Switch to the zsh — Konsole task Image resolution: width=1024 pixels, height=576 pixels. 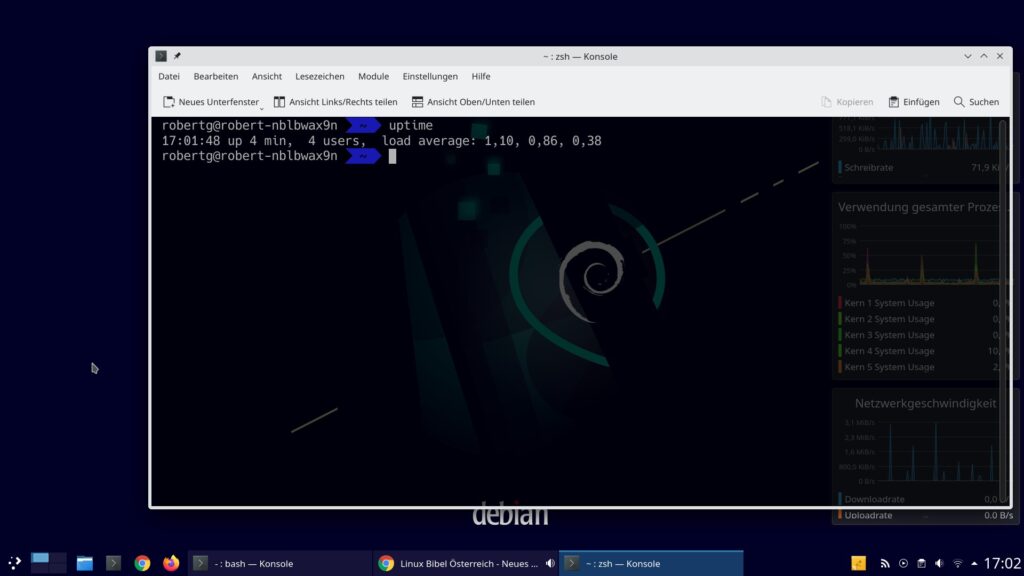coord(651,563)
